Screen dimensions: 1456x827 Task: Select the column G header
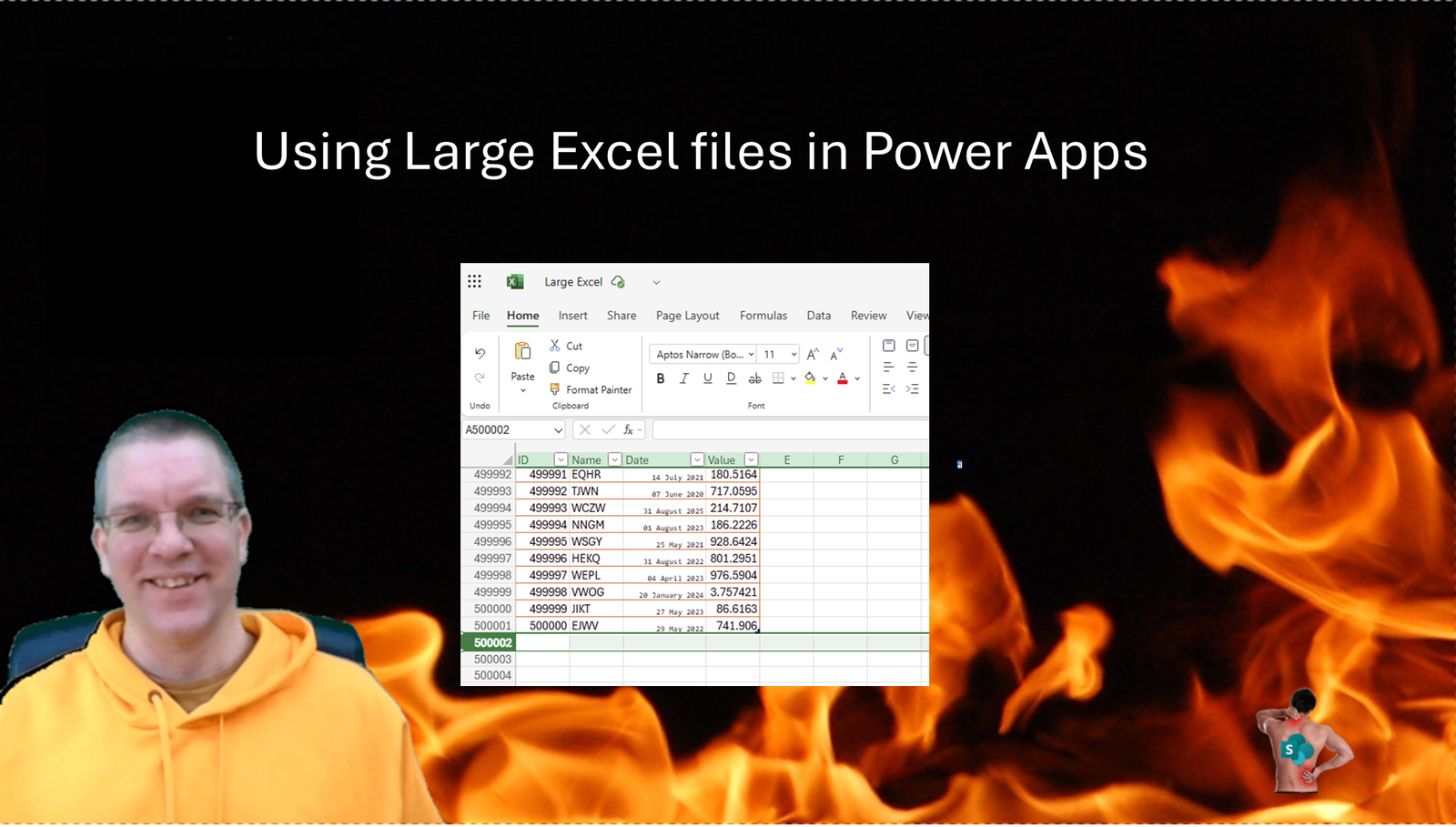pyautogui.click(x=895, y=460)
